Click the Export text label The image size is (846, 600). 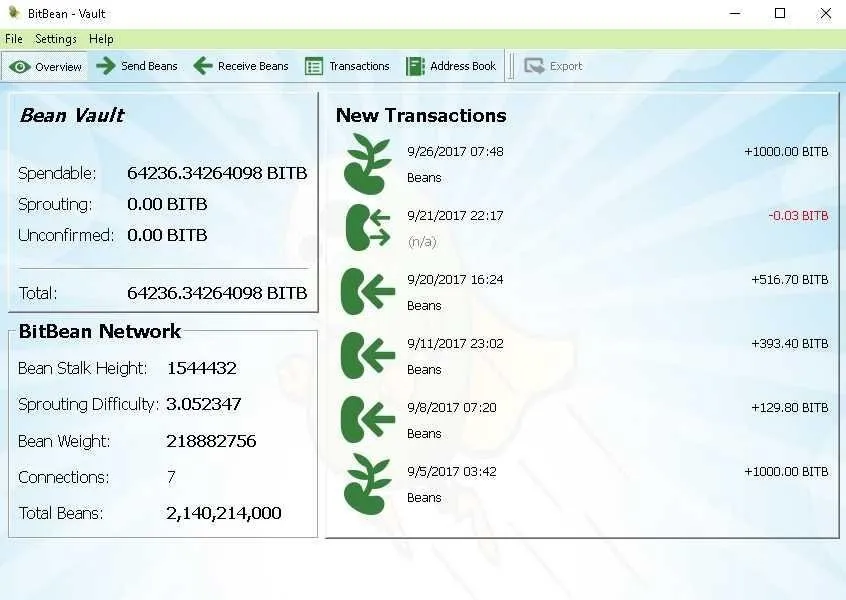point(566,66)
